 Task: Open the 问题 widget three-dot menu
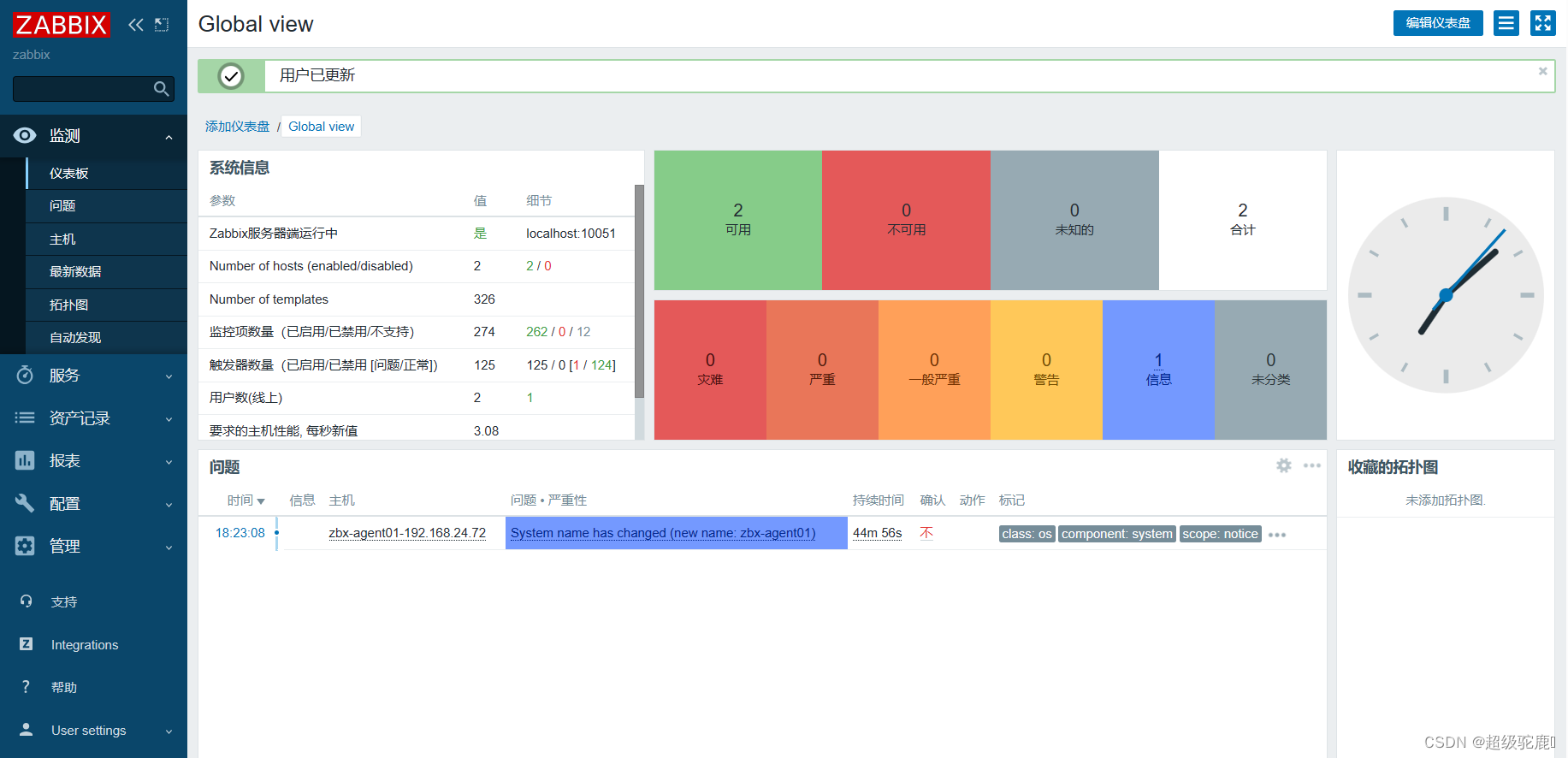tap(1312, 465)
